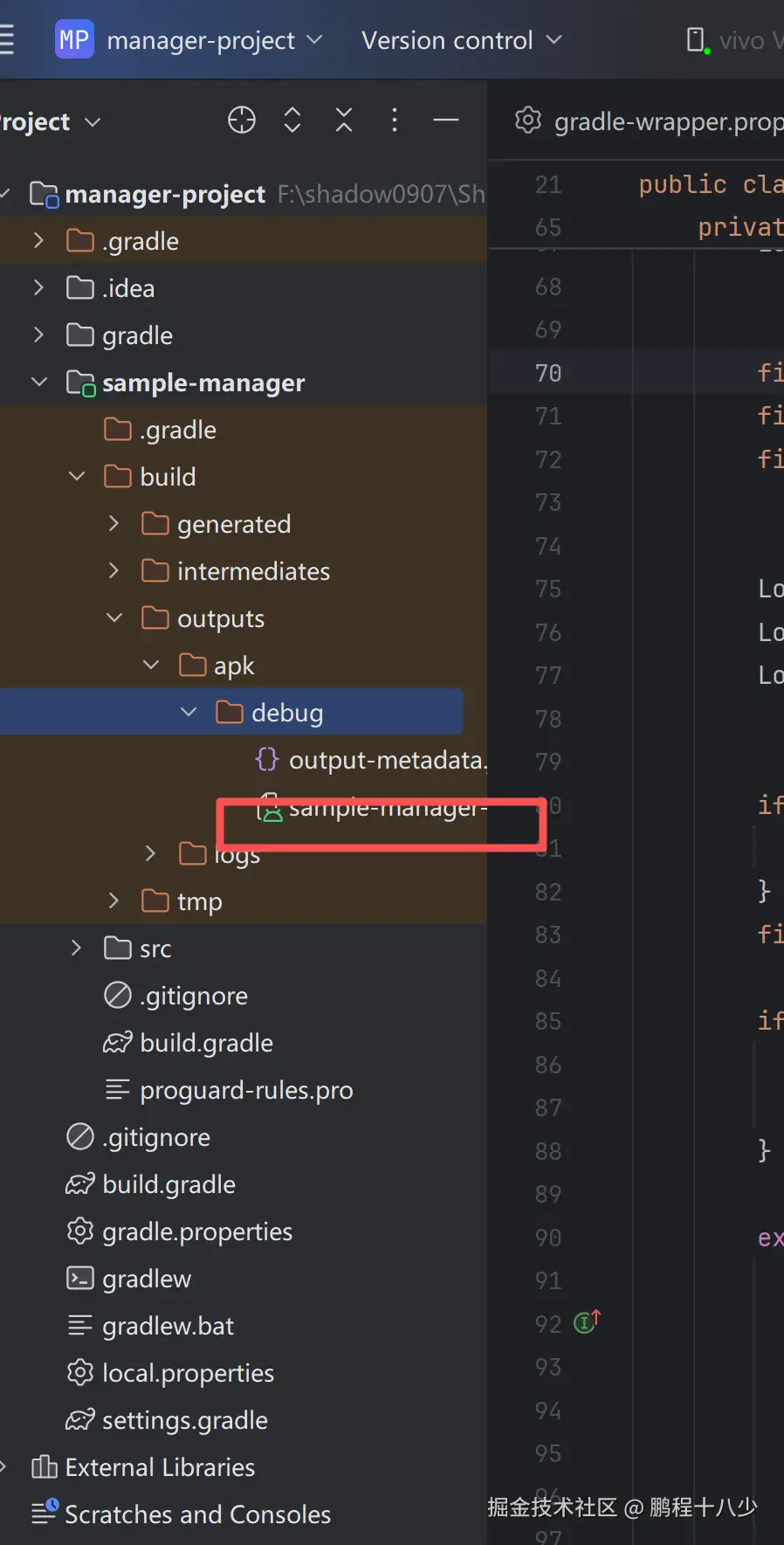Open the Project panel options menu
The height and width of the screenshot is (1545, 784).
(395, 120)
